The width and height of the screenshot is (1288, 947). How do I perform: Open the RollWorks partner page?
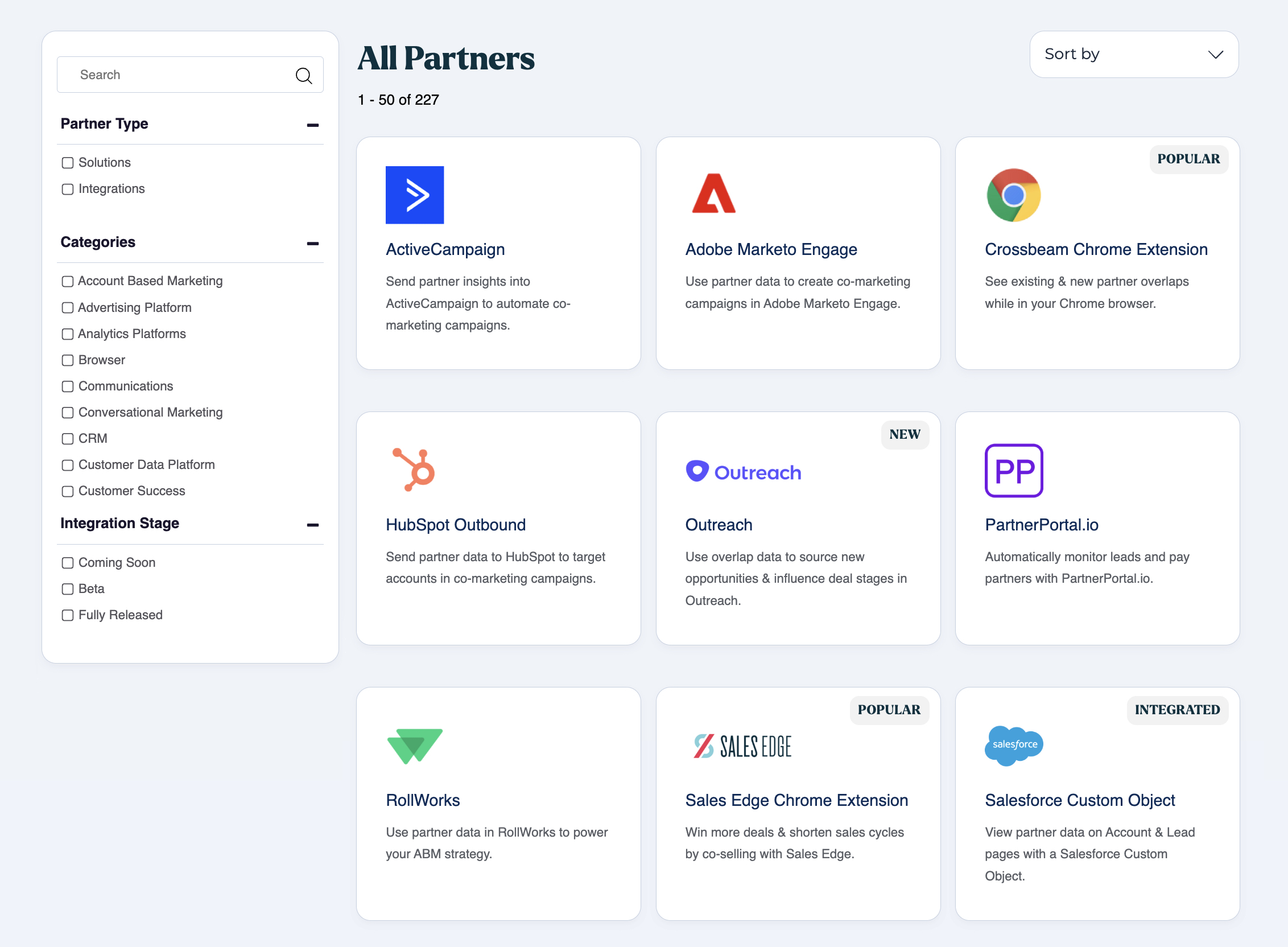tap(422, 800)
